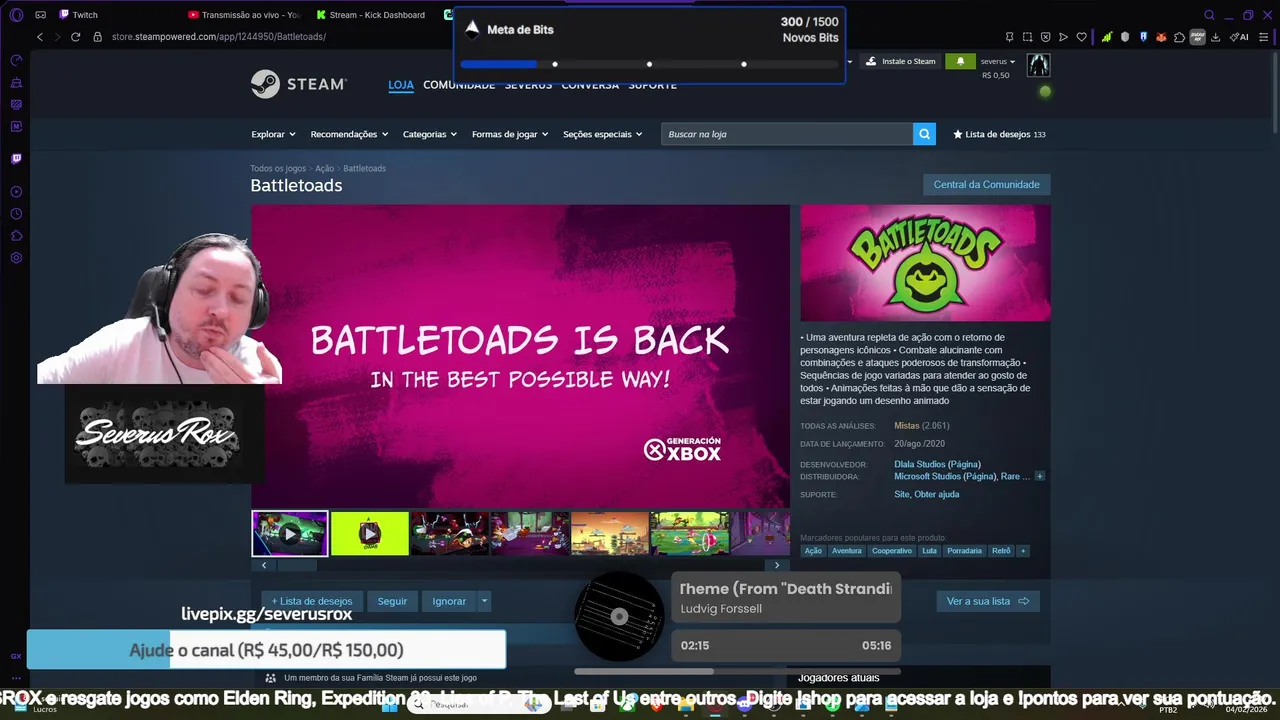Open History clock icon in sidebar
Viewport: 1280px width, 720px height.
click(16, 214)
